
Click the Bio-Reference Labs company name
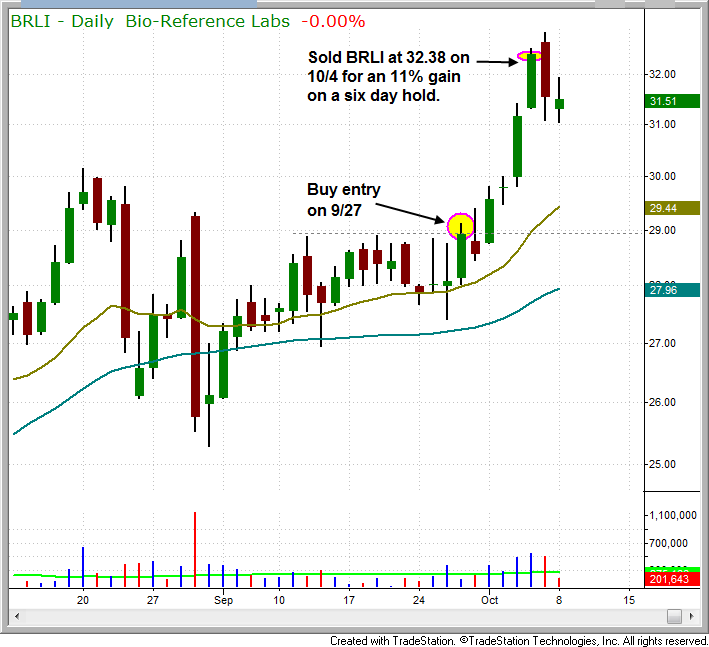(x=208, y=21)
